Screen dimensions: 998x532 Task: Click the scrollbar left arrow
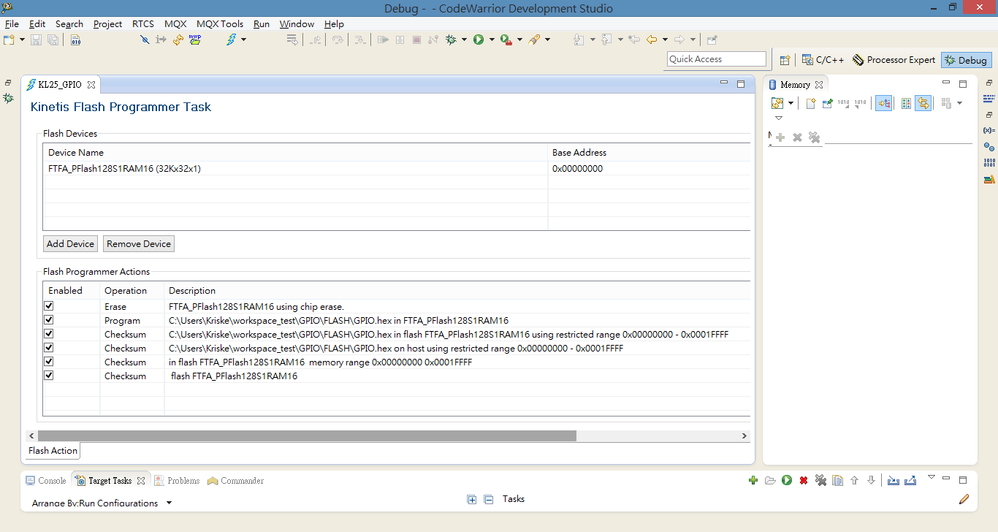pos(31,436)
